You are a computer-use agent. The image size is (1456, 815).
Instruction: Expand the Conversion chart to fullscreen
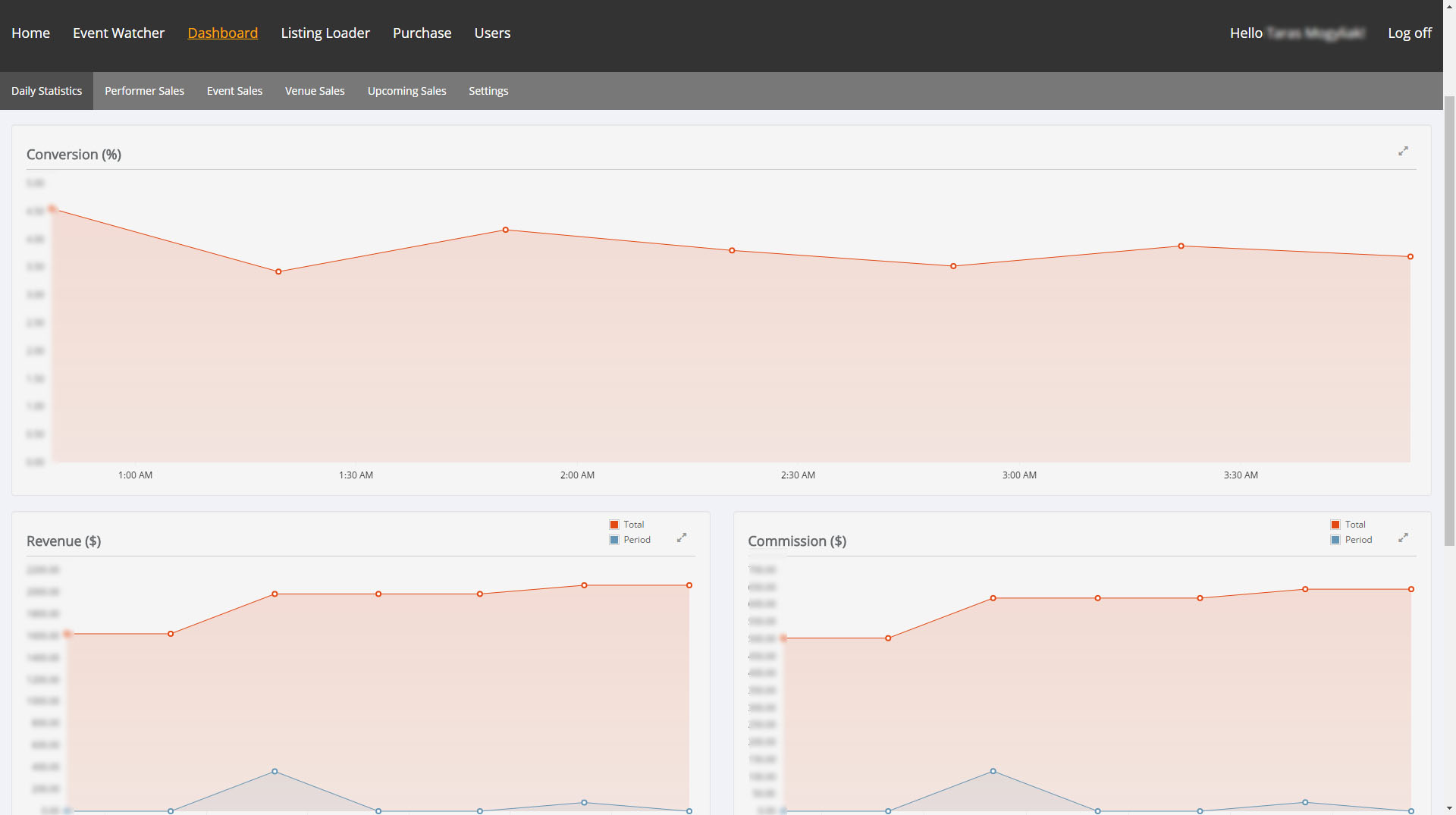point(1403,151)
